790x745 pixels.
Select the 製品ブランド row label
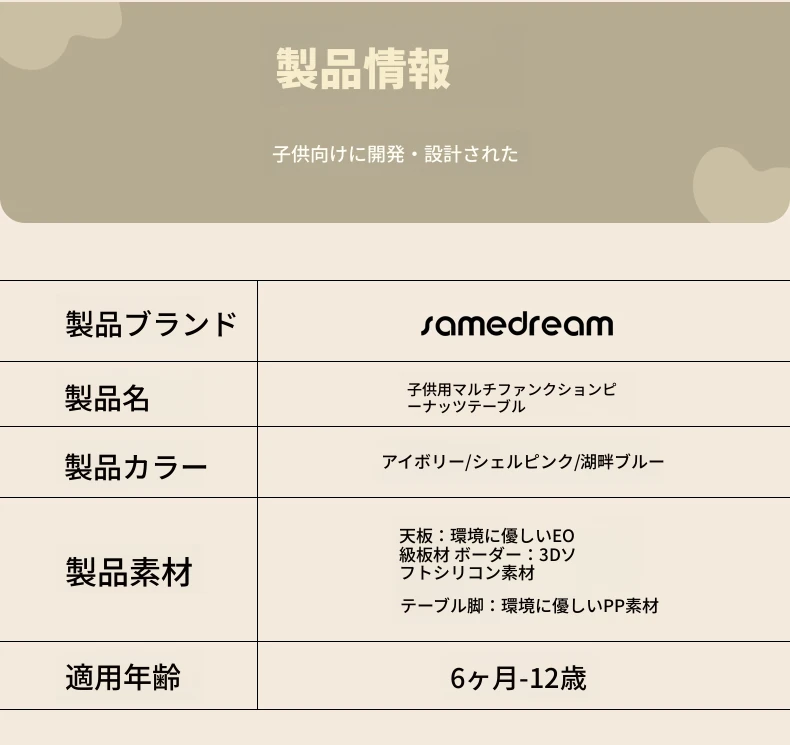[x=151, y=324]
